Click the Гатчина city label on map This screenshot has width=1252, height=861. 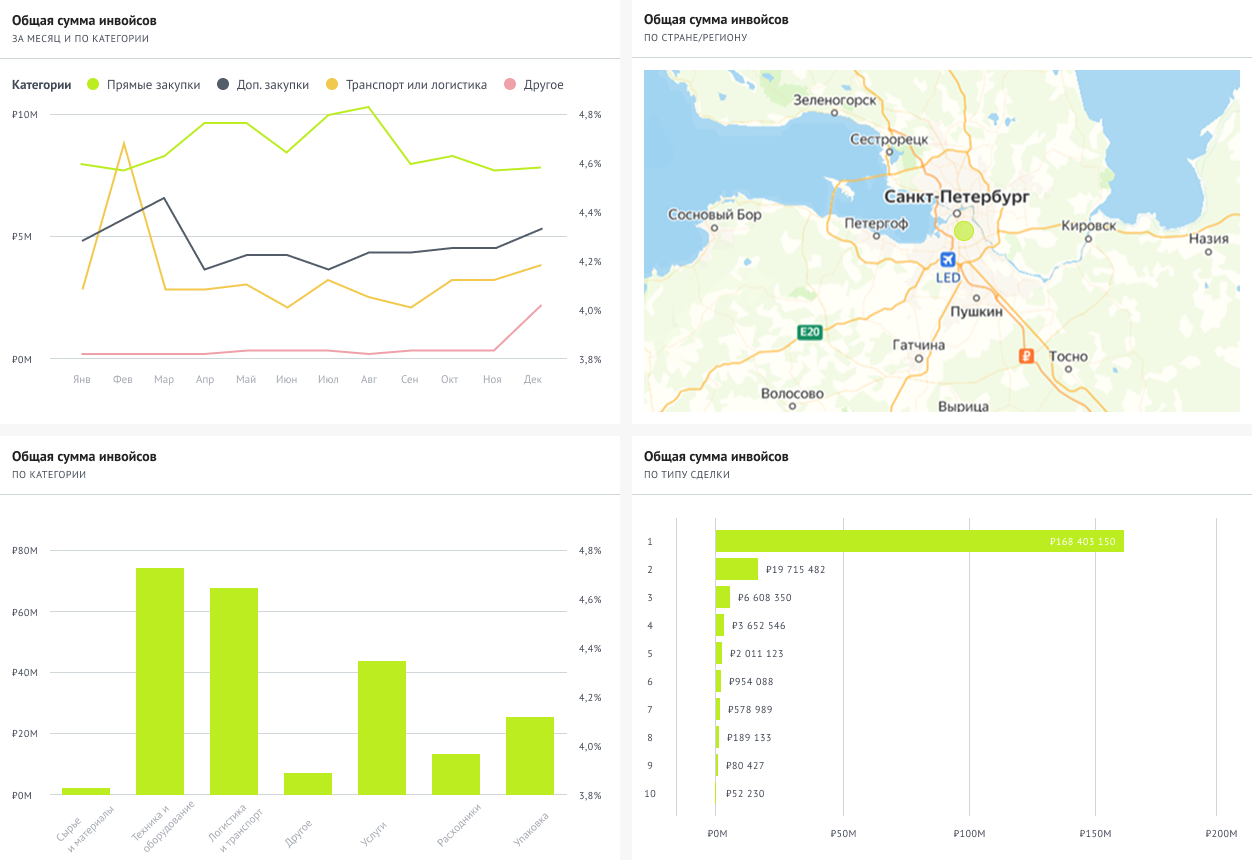(x=918, y=345)
